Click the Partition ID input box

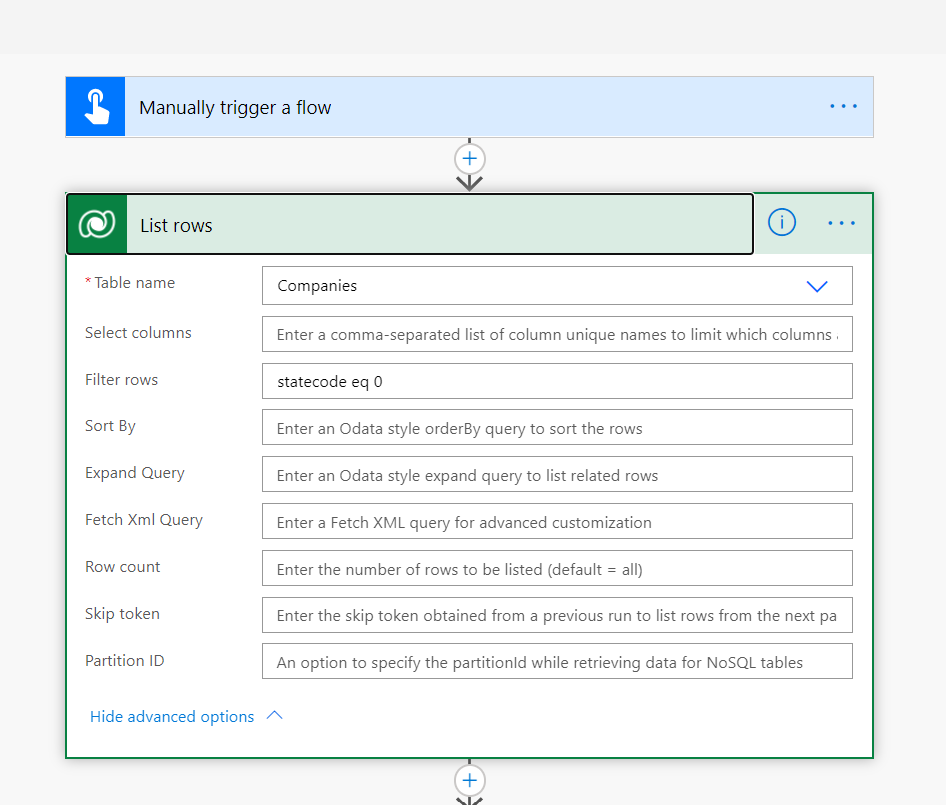(x=556, y=661)
